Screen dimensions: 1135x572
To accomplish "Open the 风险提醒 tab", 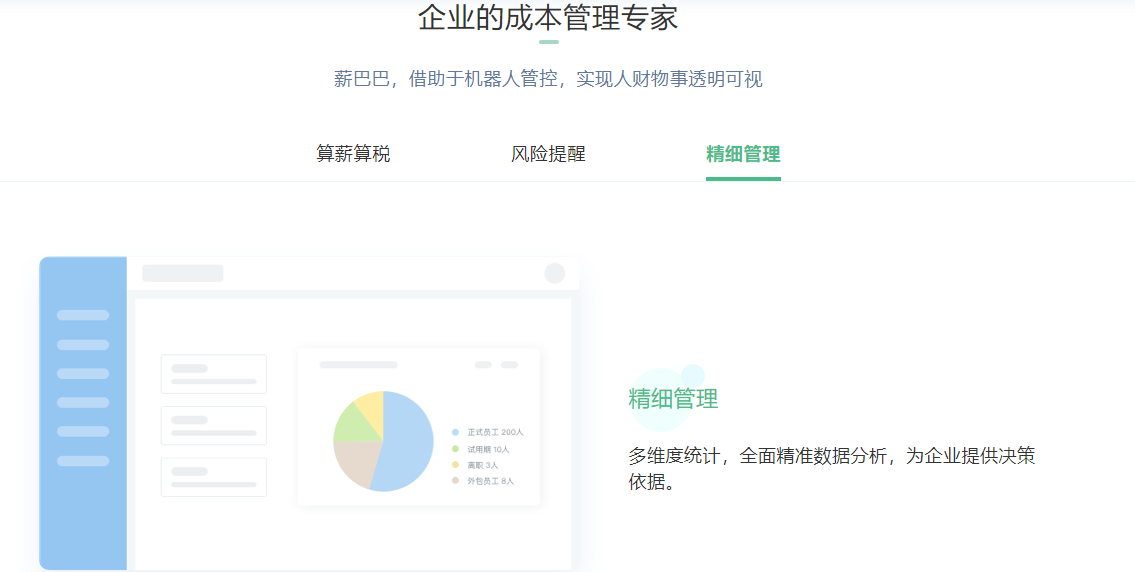I will (548, 154).
